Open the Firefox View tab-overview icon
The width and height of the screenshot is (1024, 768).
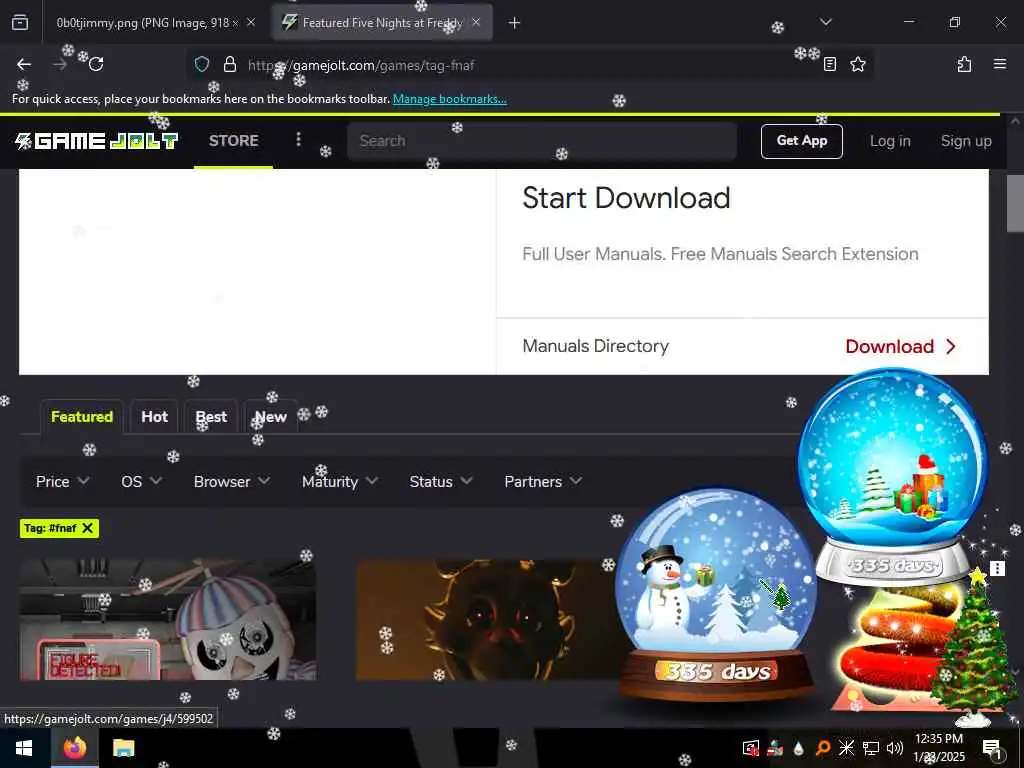20,23
